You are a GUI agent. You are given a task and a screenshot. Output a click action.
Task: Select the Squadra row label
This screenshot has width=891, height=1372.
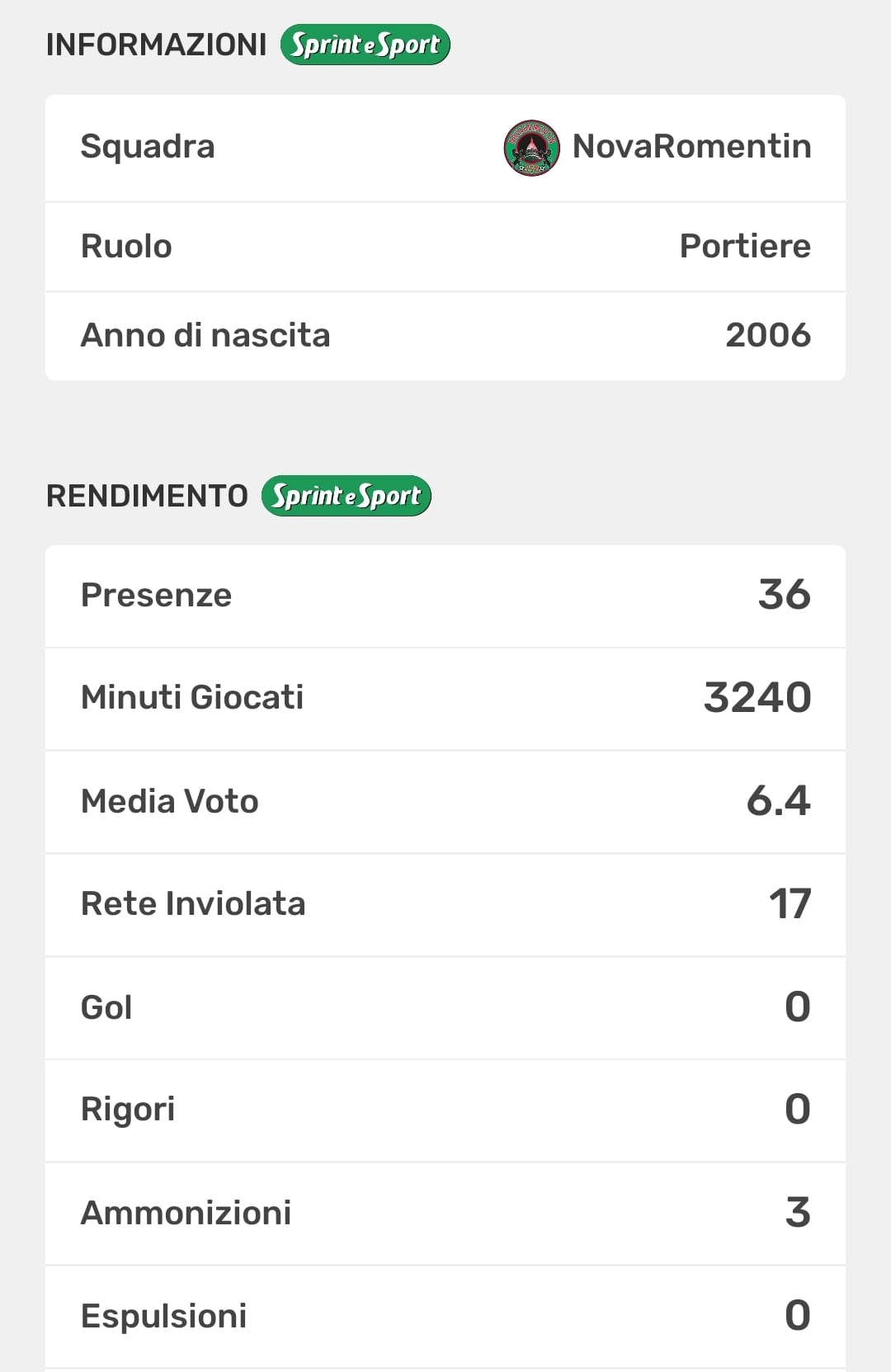(148, 147)
